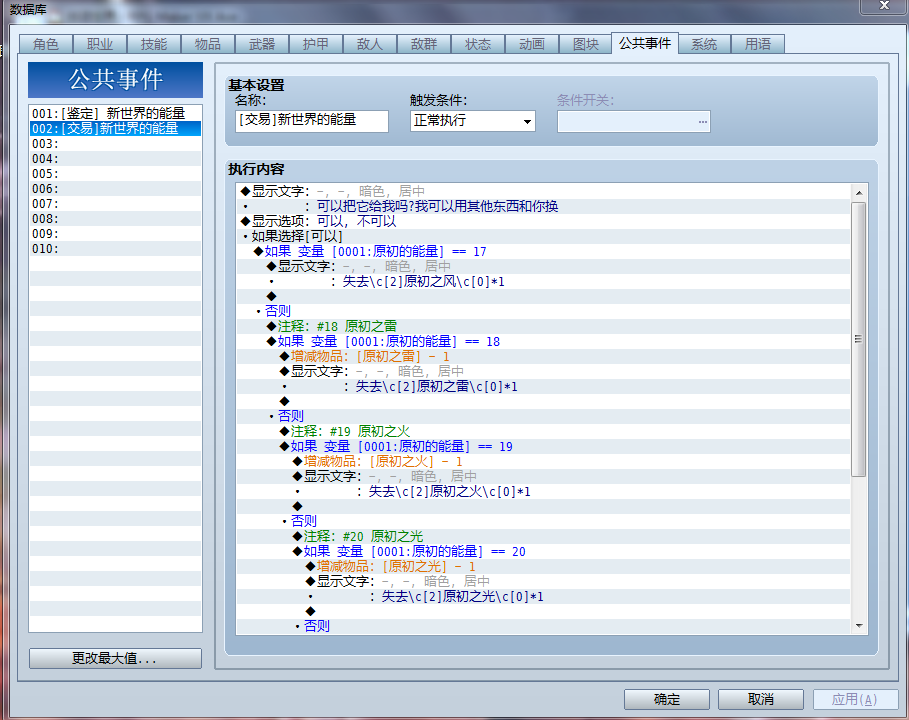Select the 公共事件 tab
909x720 pixels.
click(645, 43)
